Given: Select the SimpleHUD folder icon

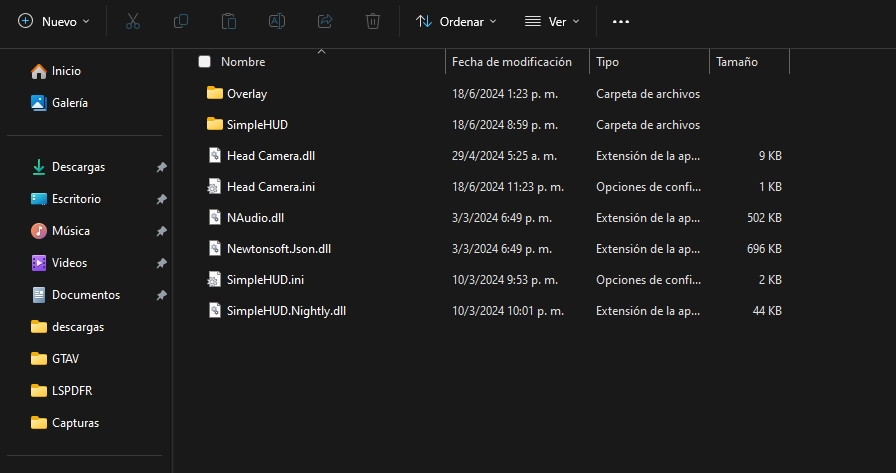Looking at the screenshot, I should 214,124.
